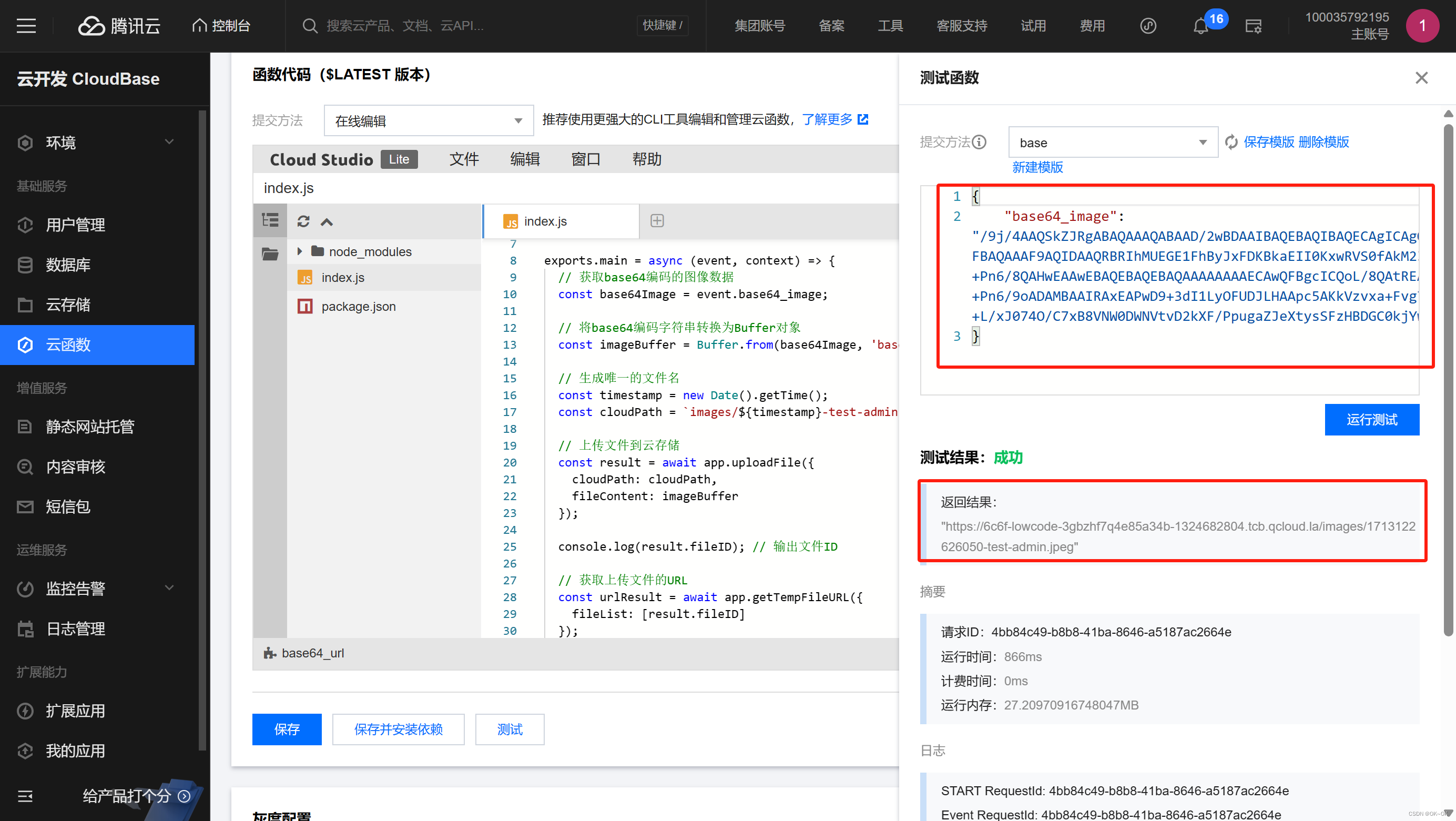Open the 编辑 menu in Cloud Studio
1456x821 pixels.
pyautogui.click(x=525, y=159)
